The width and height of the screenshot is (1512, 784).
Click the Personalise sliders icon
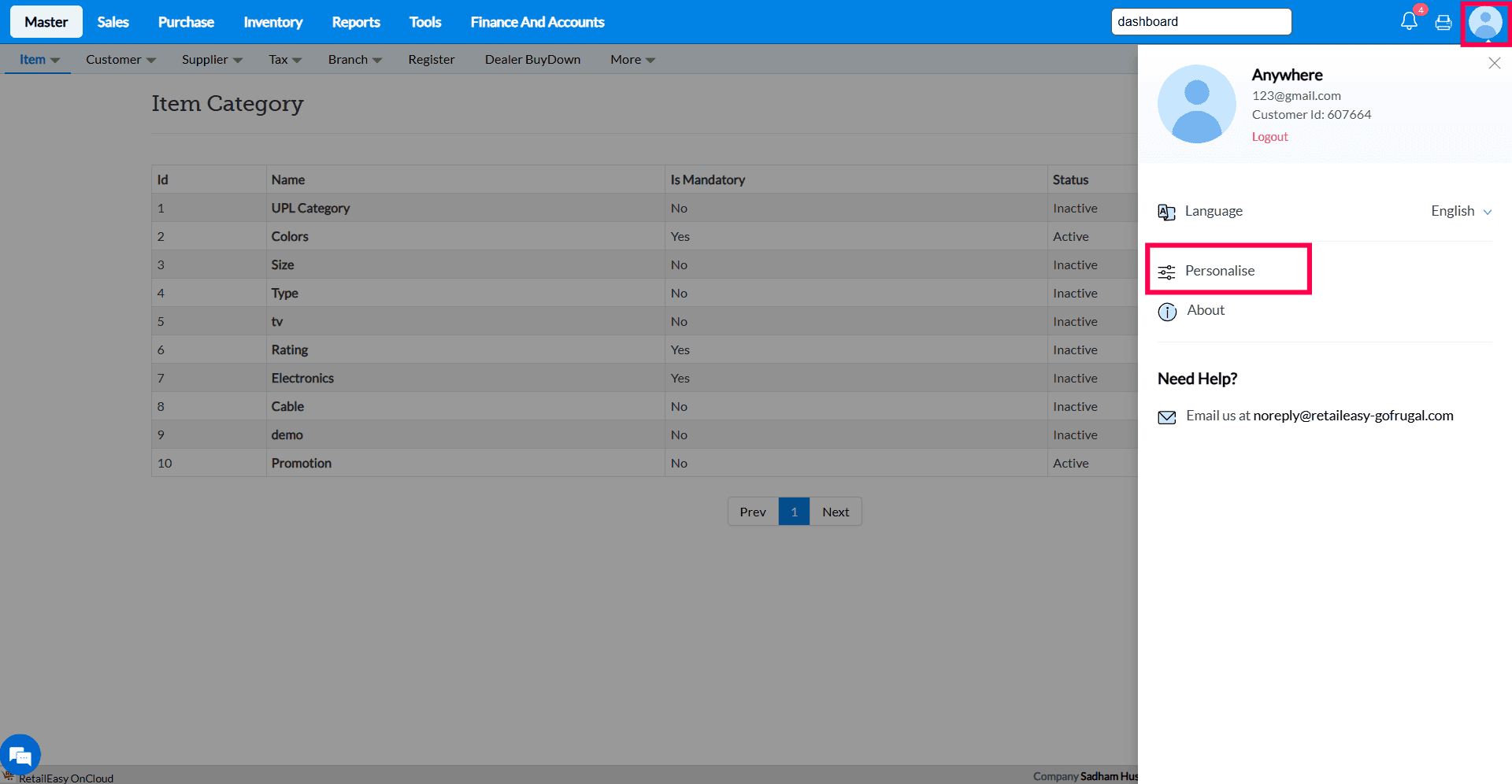(x=1166, y=272)
